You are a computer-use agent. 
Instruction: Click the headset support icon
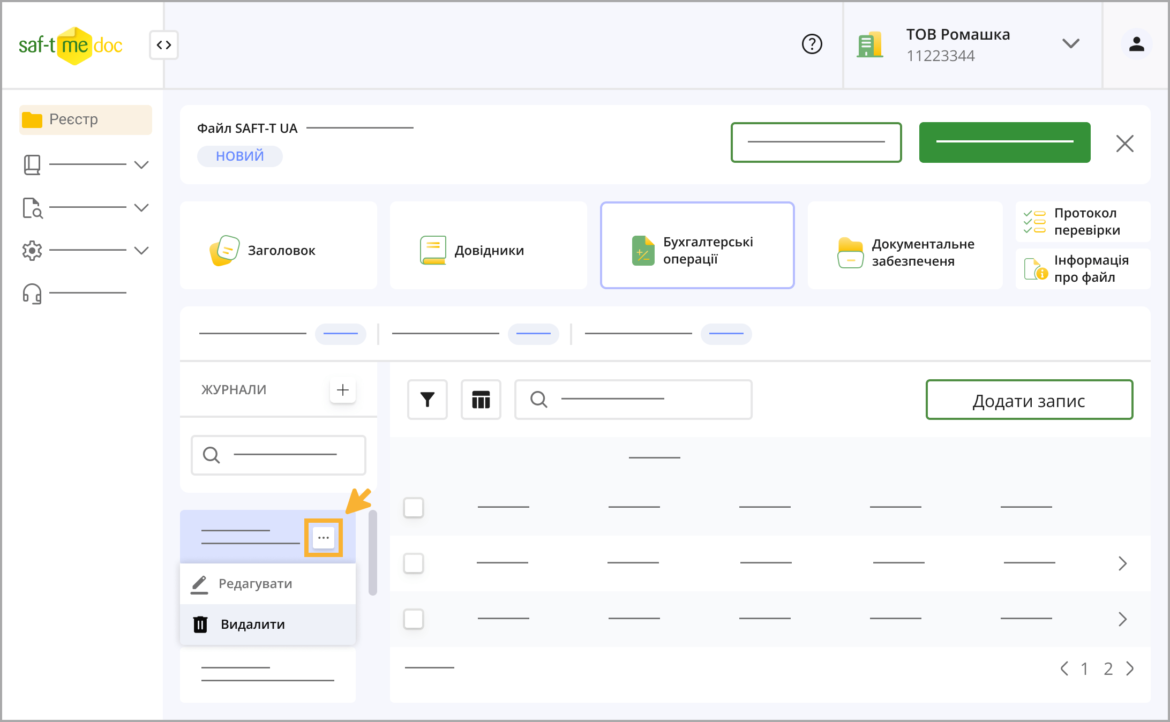(x=32, y=293)
